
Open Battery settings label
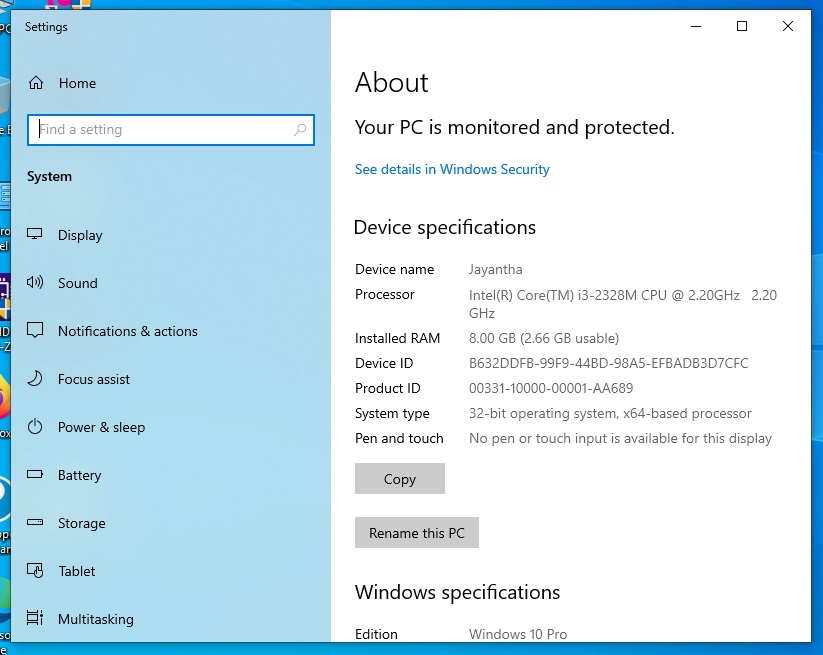pos(79,475)
